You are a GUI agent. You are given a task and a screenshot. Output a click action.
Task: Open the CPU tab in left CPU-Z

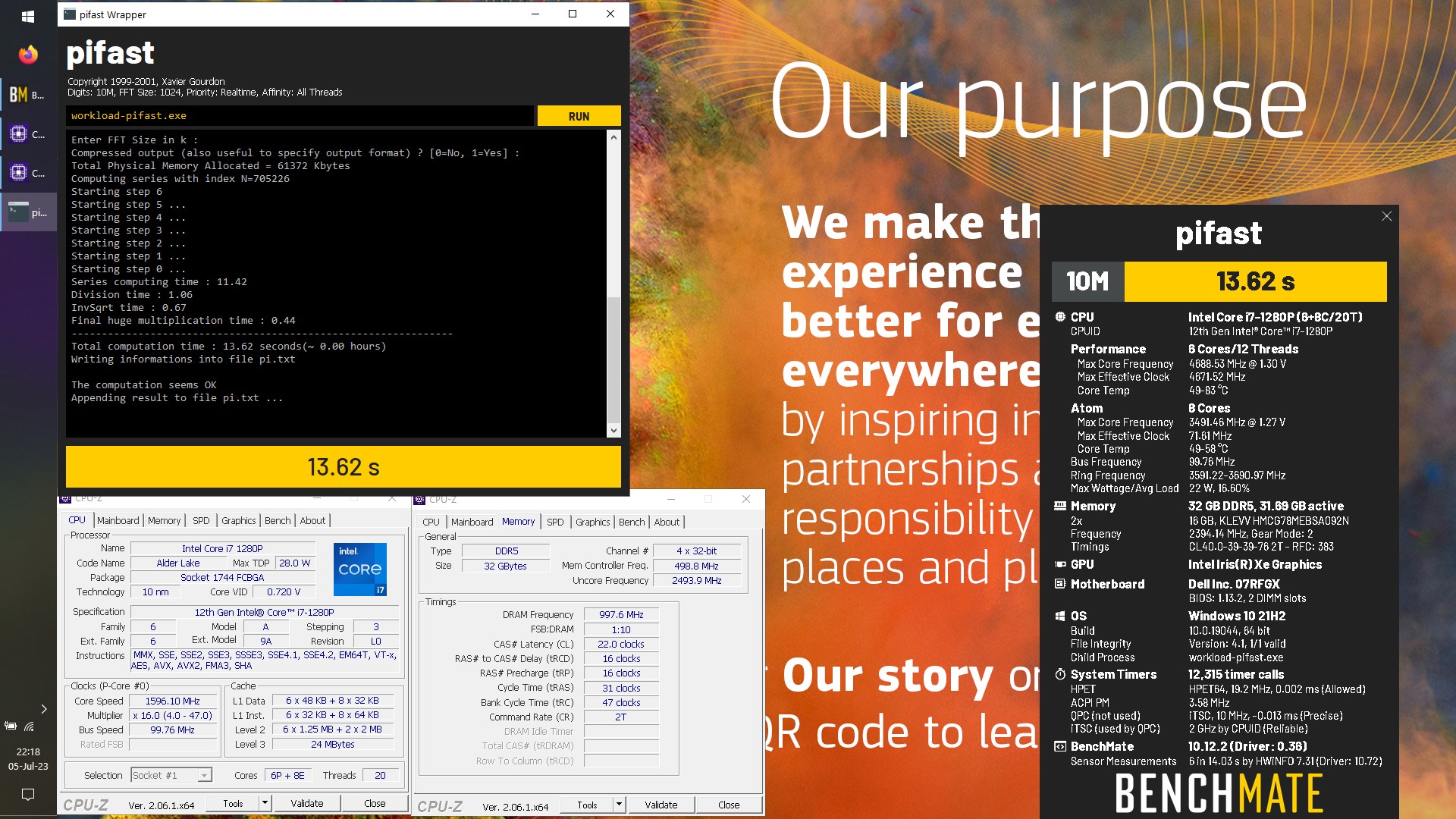[x=77, y=520]
